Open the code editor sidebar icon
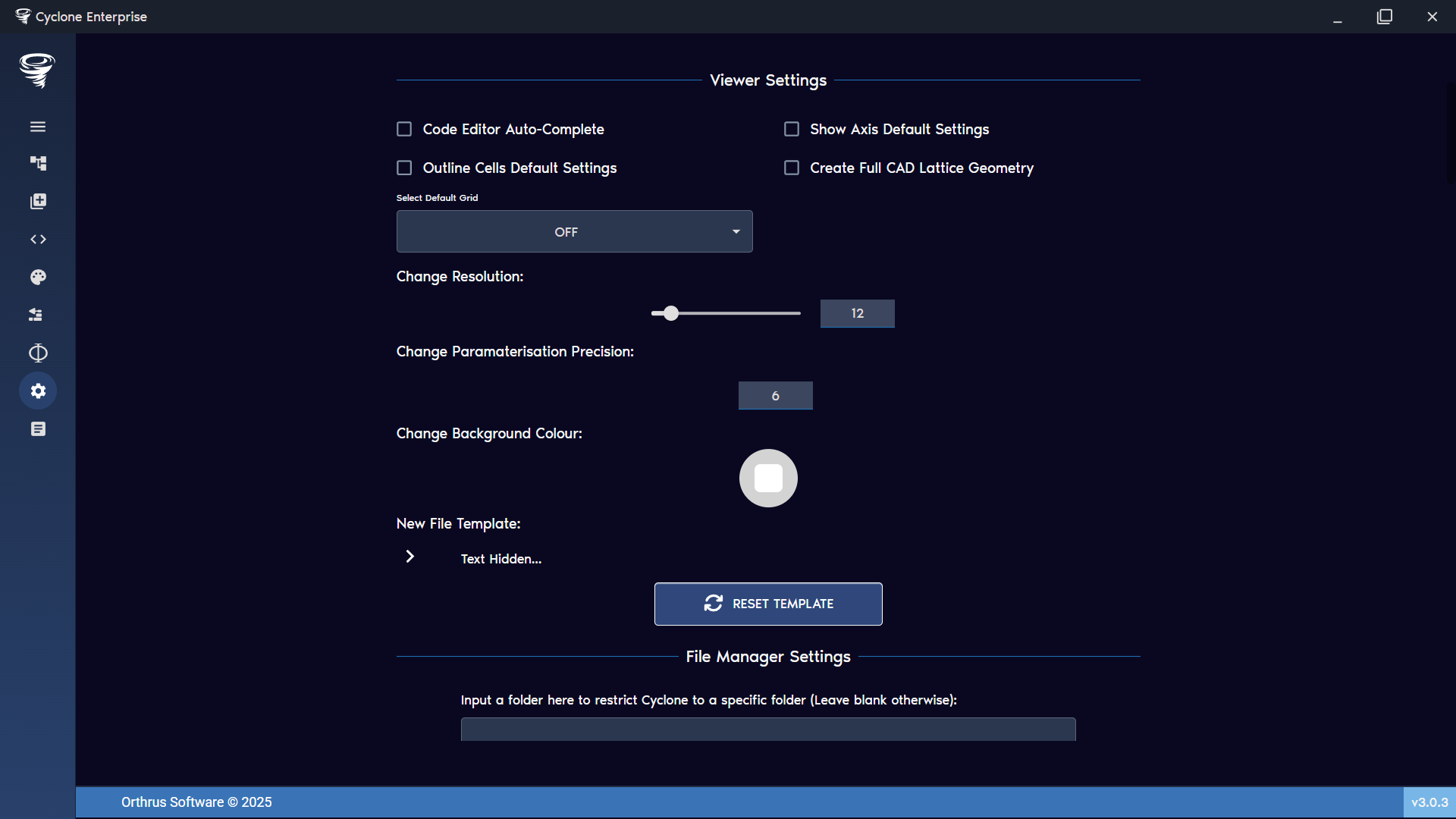Image resolution: width=1456 pixels, height=819 pixels. pos(37,239)
